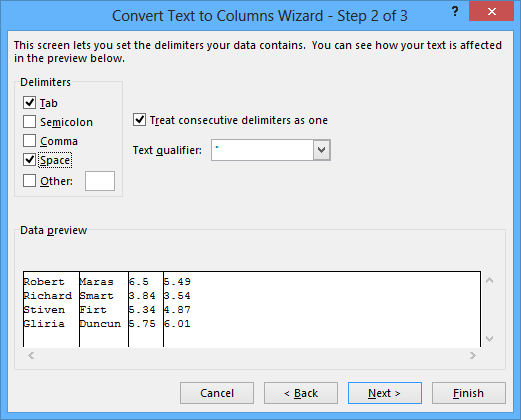Click the data preview scroll up arrow
This screenshot has width=521, height=420.
tap(489, 280)
